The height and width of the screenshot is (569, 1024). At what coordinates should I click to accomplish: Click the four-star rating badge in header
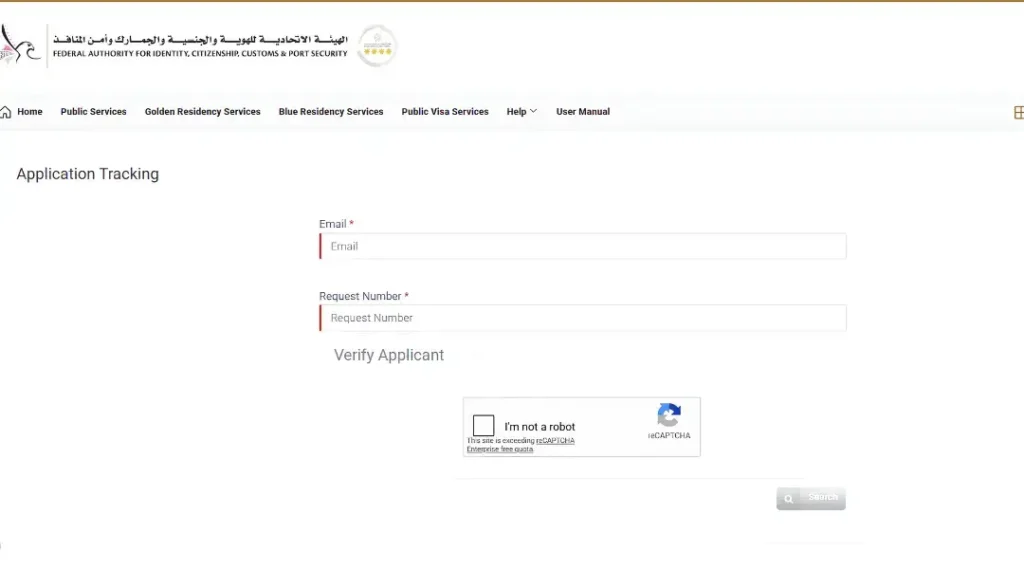point(377,46)
